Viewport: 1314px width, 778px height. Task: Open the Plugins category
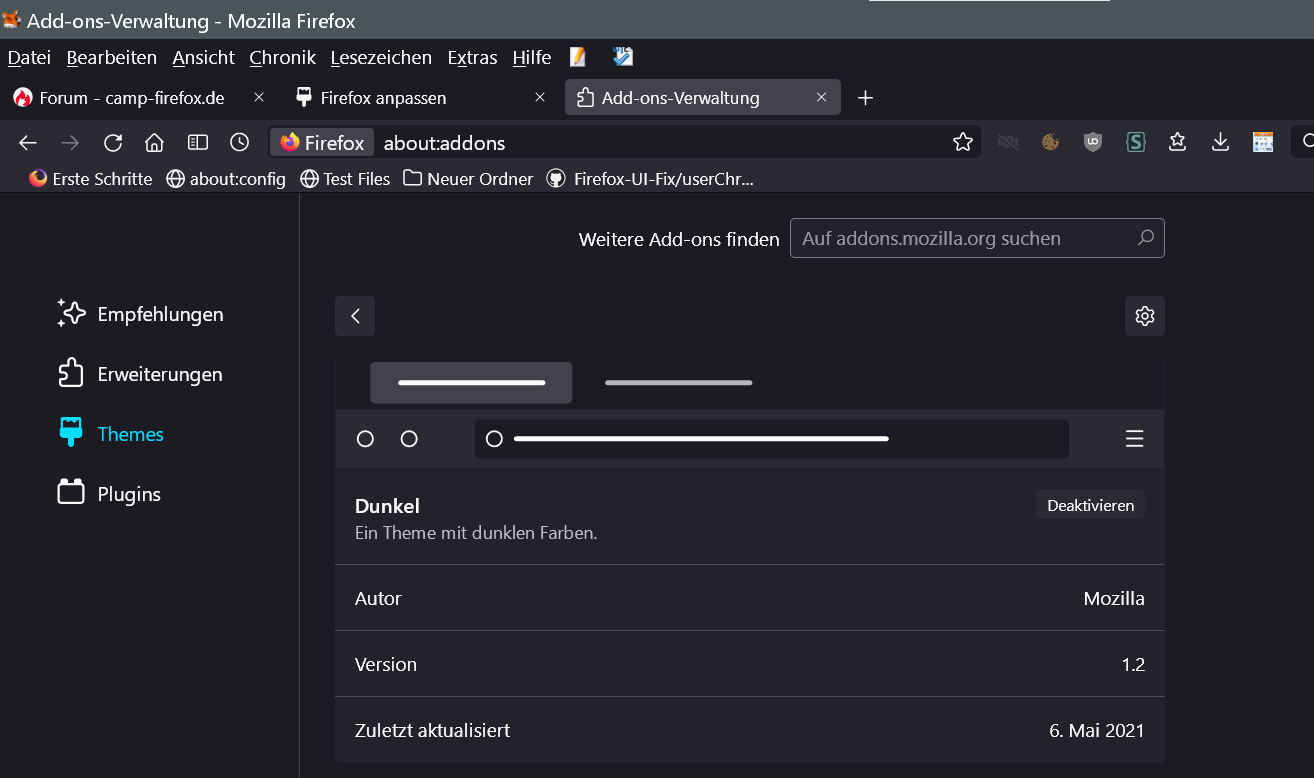tap(128, 494)
